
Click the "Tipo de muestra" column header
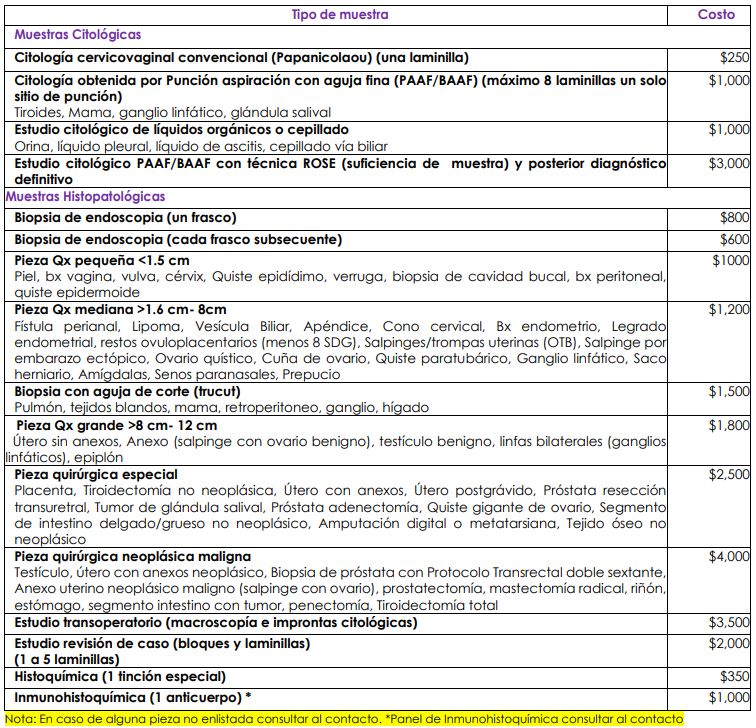coord(340,15)
